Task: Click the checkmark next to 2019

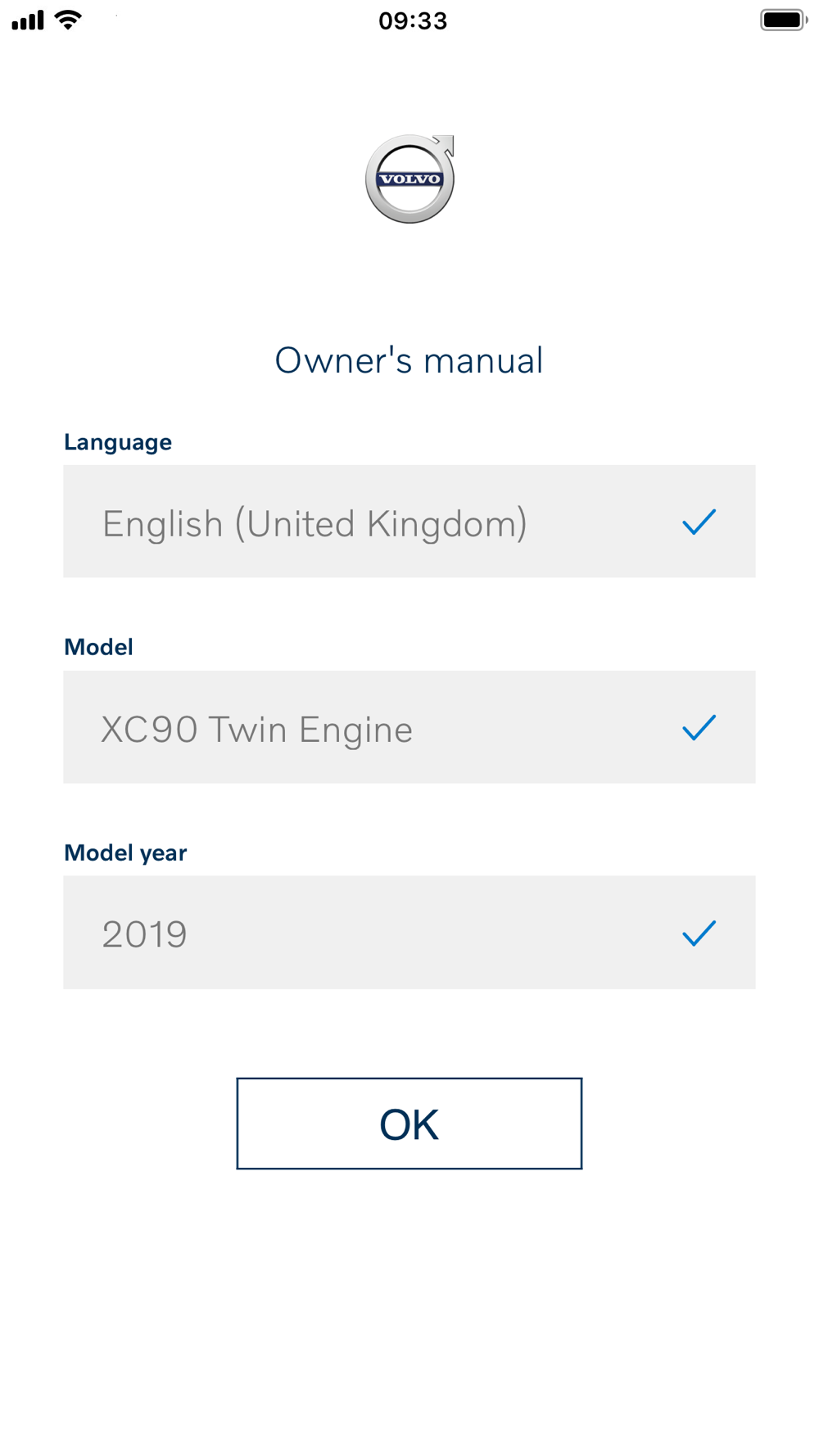Action: pos(699,933)
